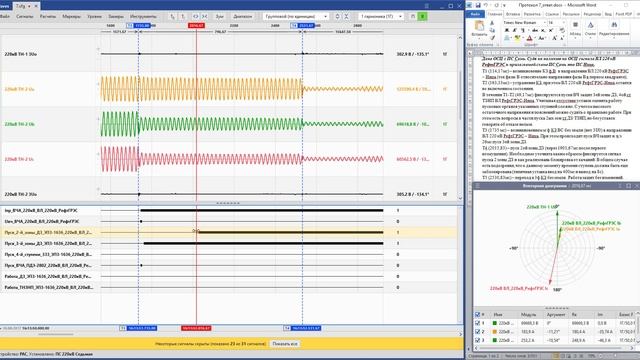The width and height of the screenshot is (640, 360).
Task: Click the Grow Font icon in Word
Action: pyautogui.click(x=554, y=38)
